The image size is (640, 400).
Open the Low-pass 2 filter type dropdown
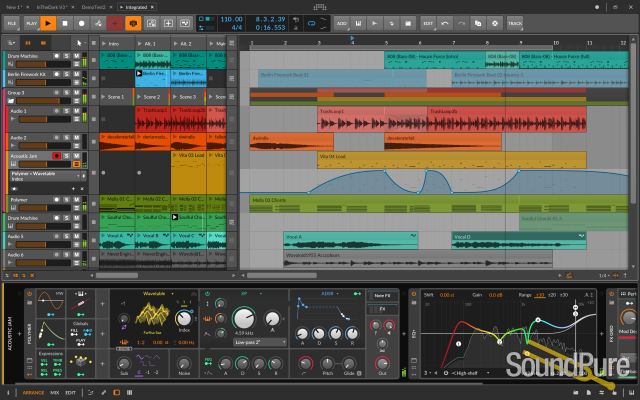coord(260,342)
